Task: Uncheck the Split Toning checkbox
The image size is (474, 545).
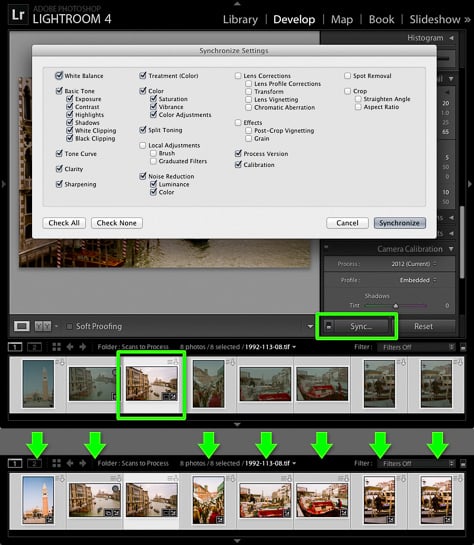Action: pos(143,130)
